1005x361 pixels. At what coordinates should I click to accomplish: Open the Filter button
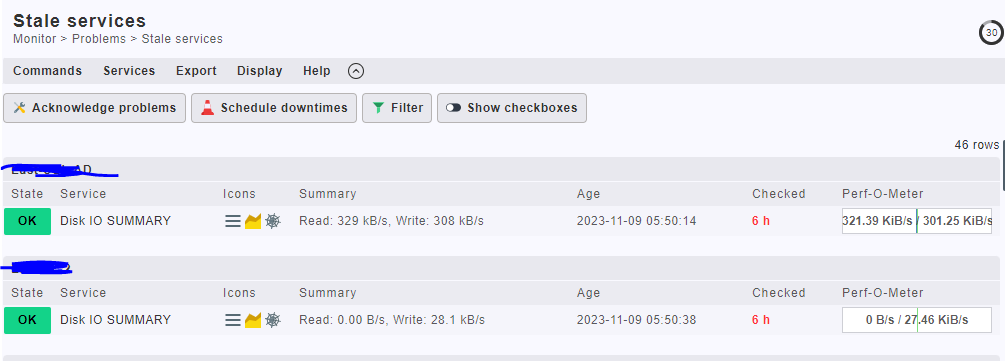[x=397, y=108]
